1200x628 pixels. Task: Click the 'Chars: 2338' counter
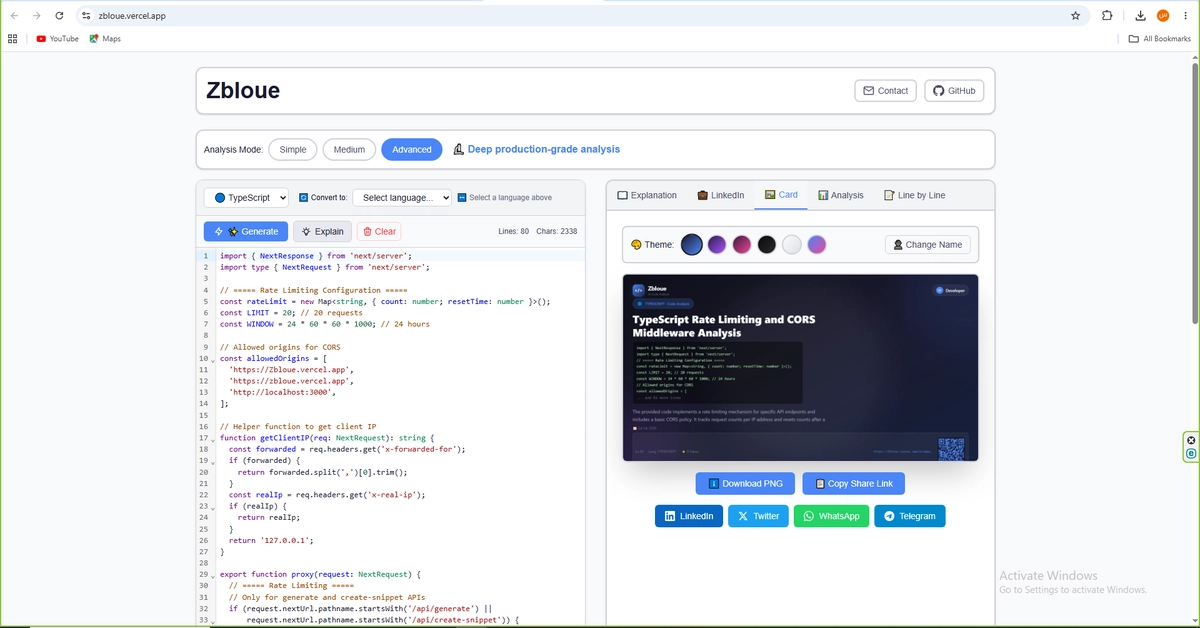click(x=557, y=231)
